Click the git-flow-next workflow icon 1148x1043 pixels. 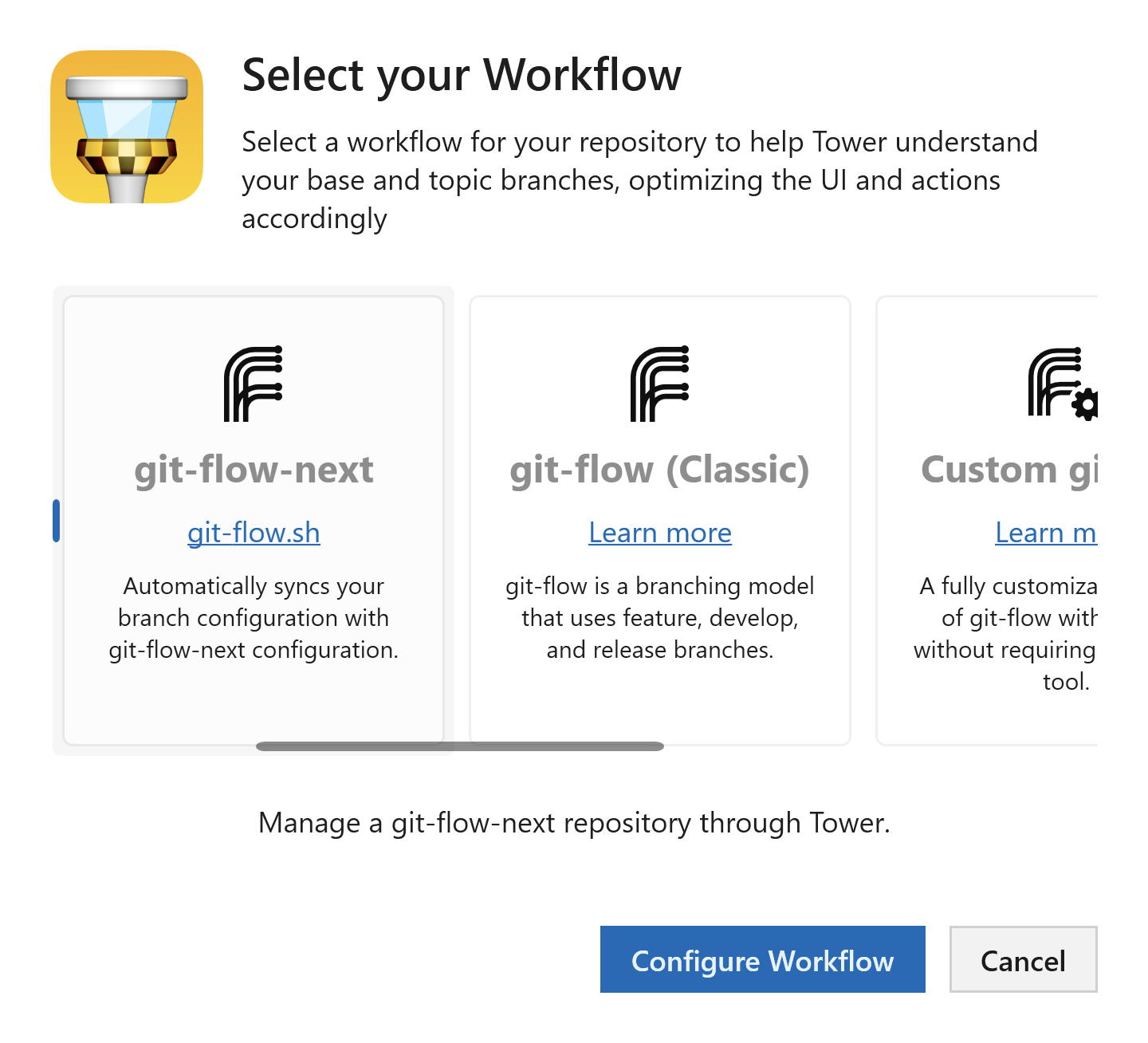pos(254,384)
